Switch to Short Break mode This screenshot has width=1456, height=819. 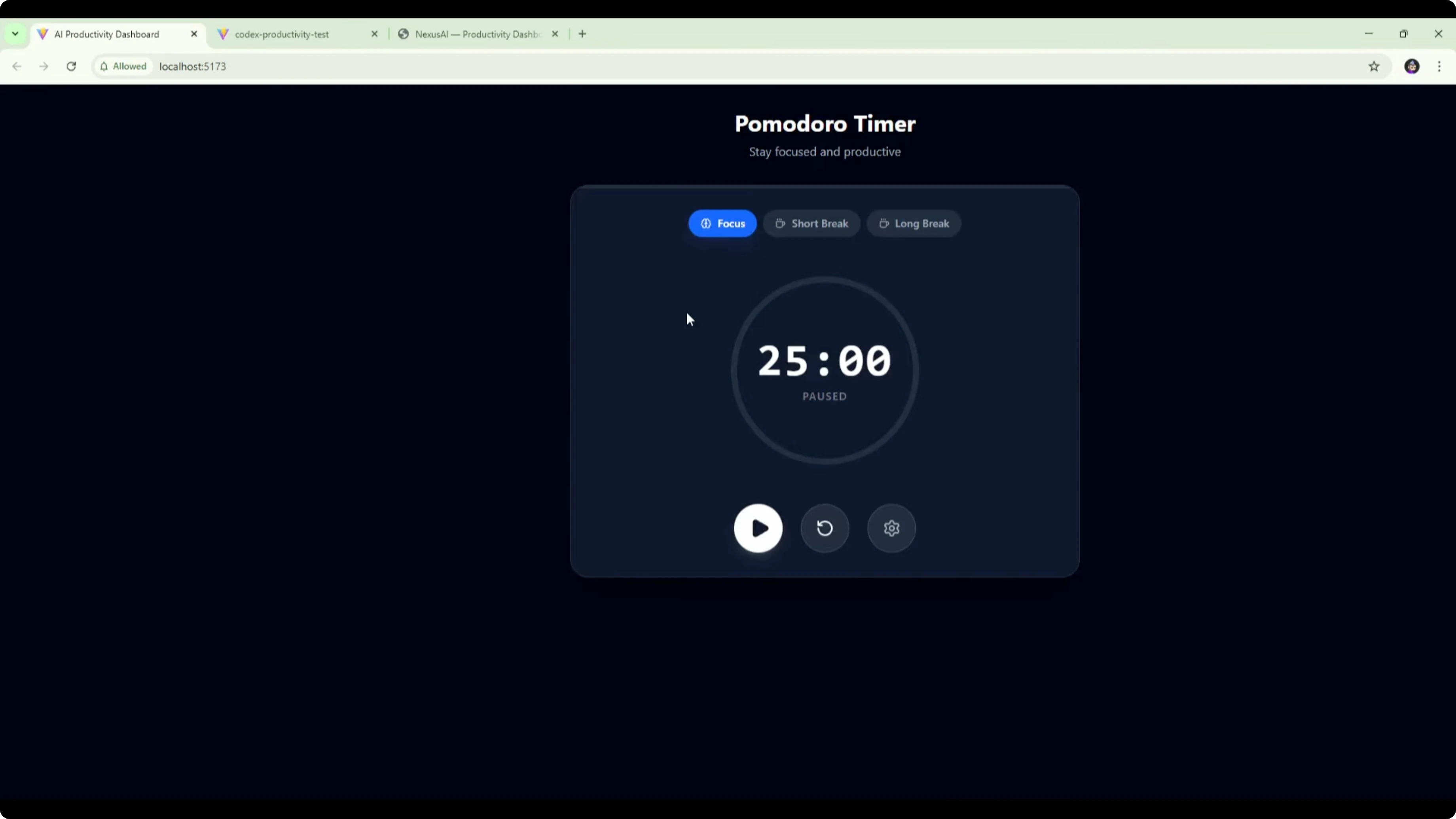tap(811, 223)
